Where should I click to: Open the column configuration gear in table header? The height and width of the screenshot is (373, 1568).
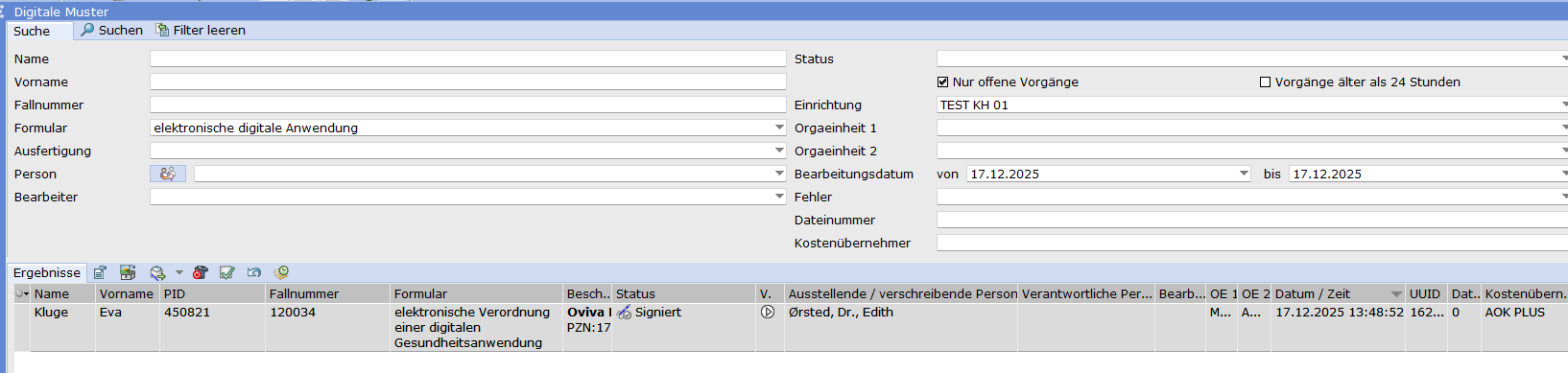pos(22,294)
